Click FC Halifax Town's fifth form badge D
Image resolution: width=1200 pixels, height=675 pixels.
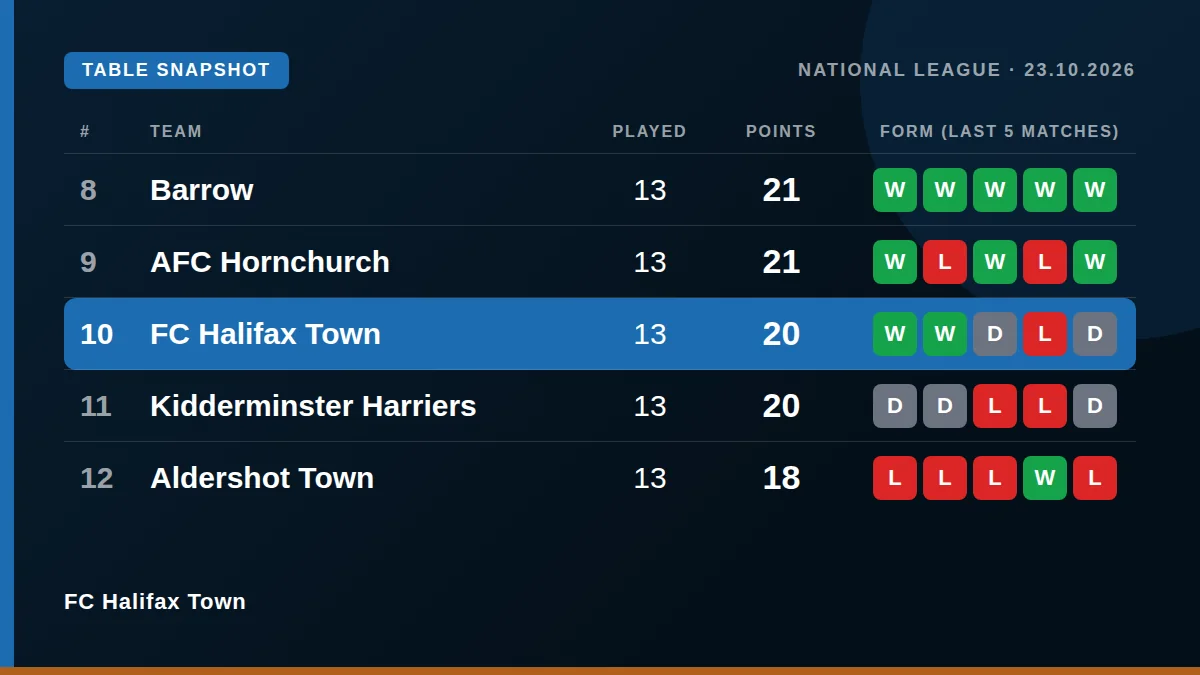click(1095, 334)
